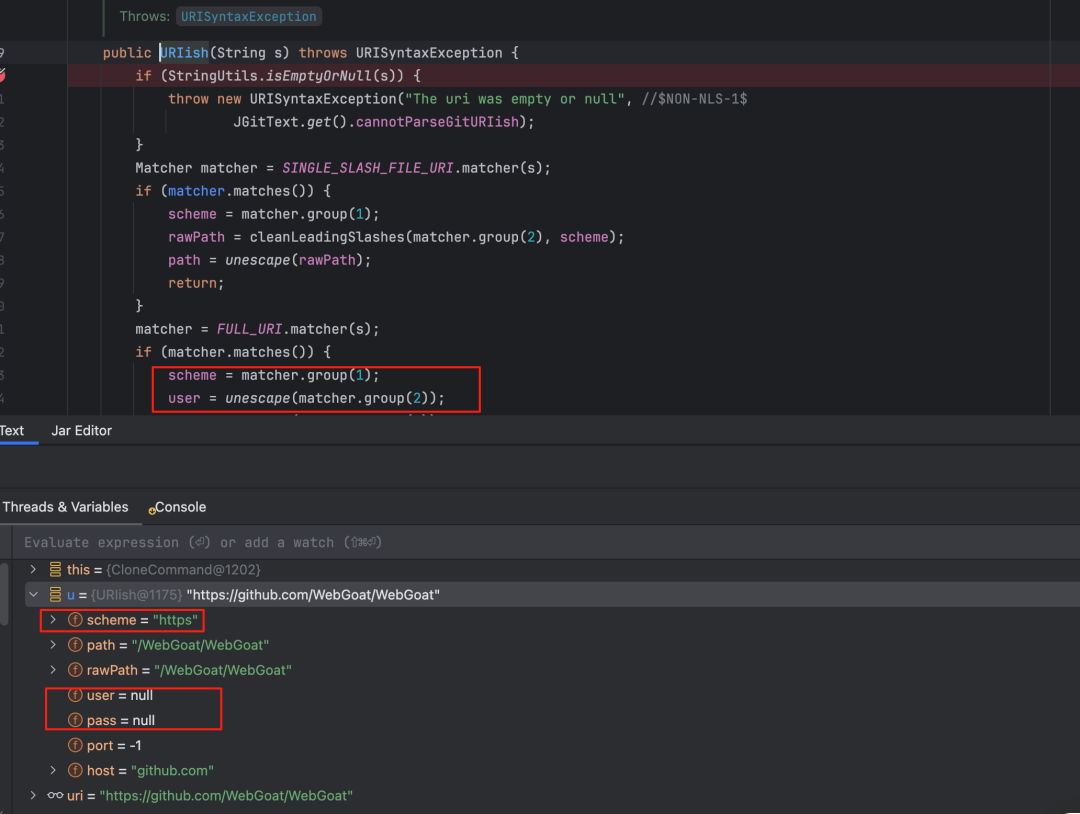Click the variables panel vertical scrollbar
Viewport: 1080px width, 814px height.
pos(4,595)
